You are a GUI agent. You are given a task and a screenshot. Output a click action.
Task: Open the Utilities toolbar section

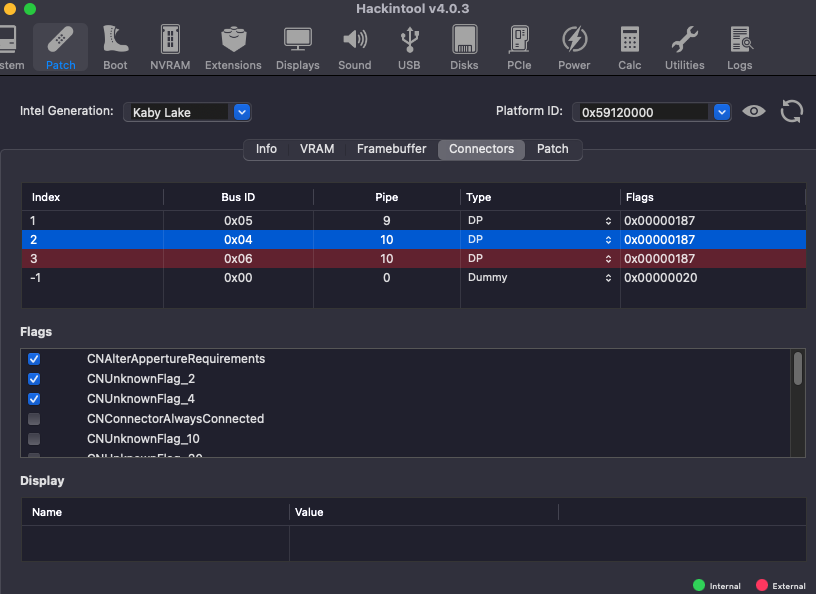[x=685, y=47]
